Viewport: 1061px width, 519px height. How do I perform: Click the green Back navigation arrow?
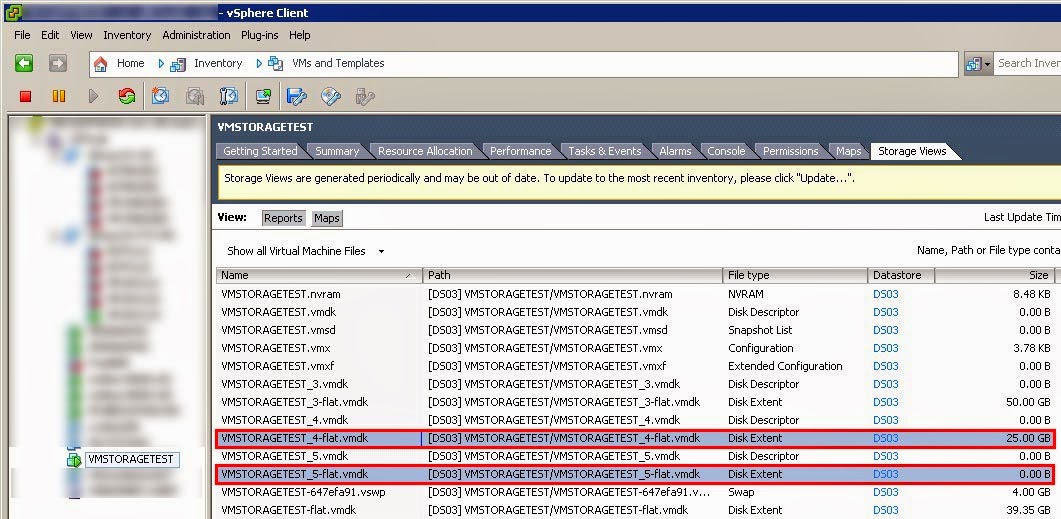click(x=24, y=64)
